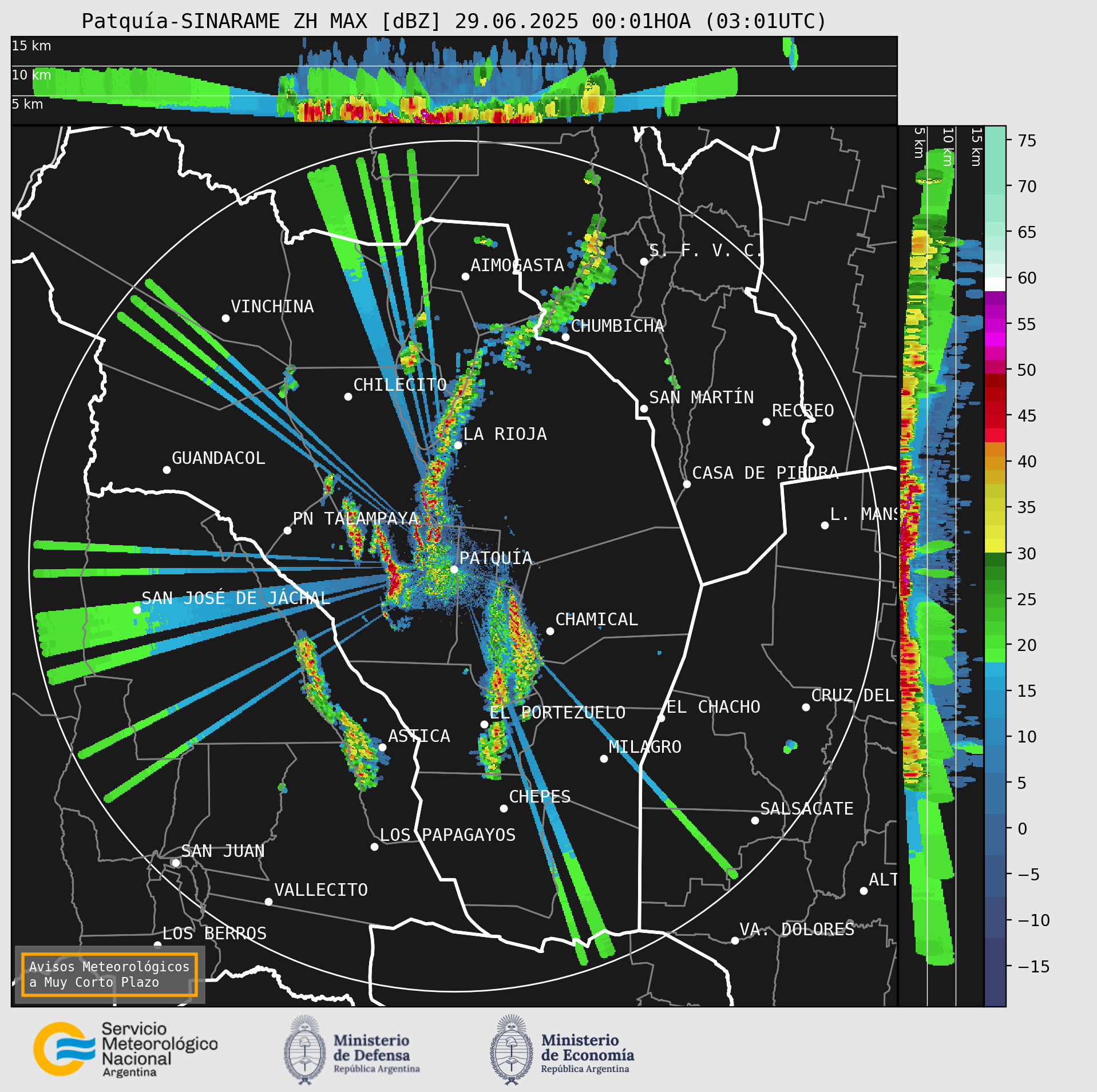Screen dimensions: 1097x1092
Task: Click the −15 value on color scale
Action: point(1033,967)
